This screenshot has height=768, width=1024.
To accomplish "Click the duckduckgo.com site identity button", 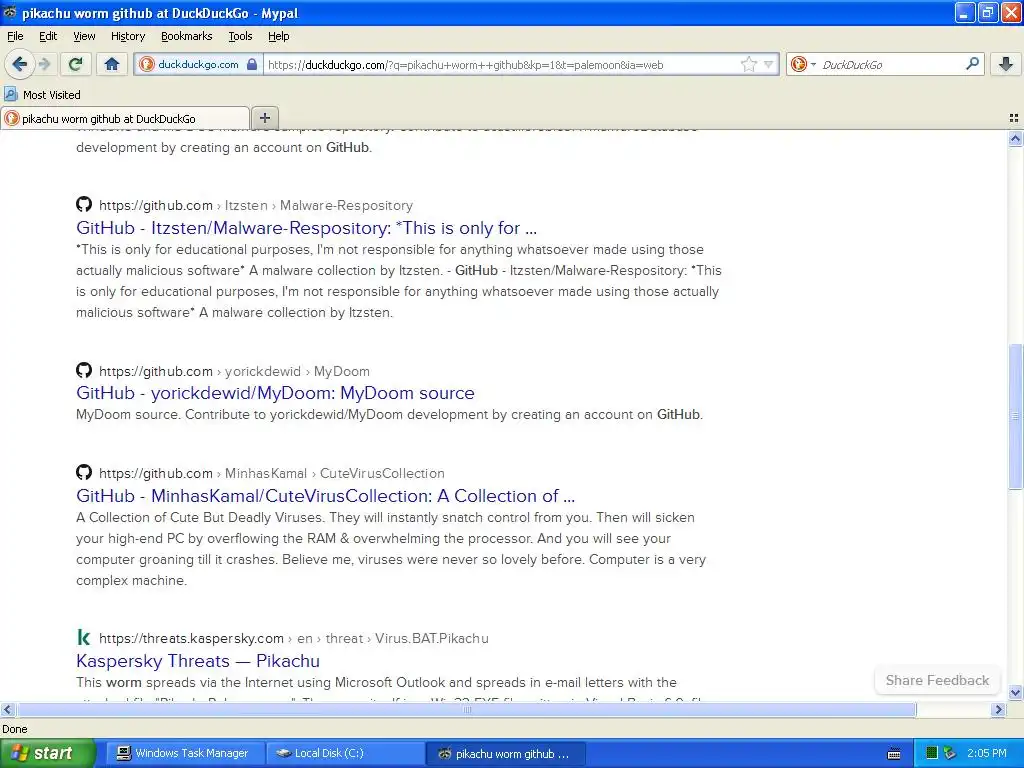I will click(x=198, y=64).
